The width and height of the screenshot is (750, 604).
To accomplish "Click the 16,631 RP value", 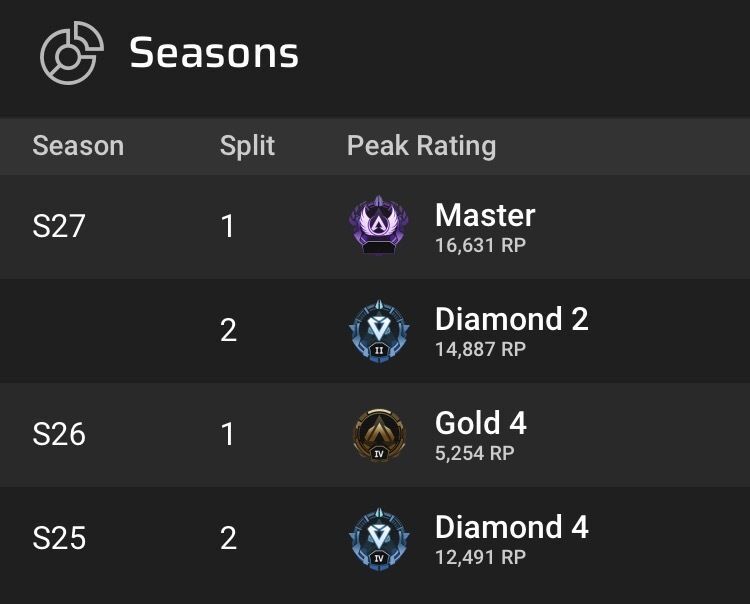I will pos(480,245).
